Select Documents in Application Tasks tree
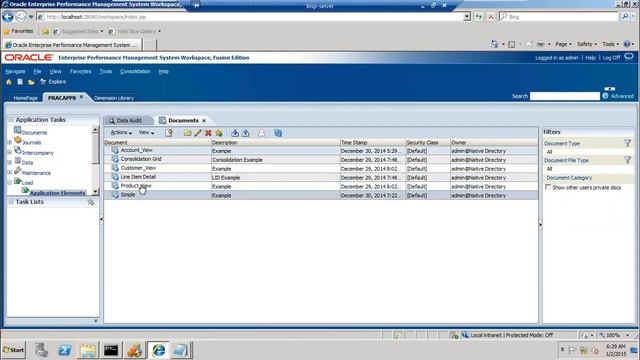The image size is (640, 360). [34, 133]
